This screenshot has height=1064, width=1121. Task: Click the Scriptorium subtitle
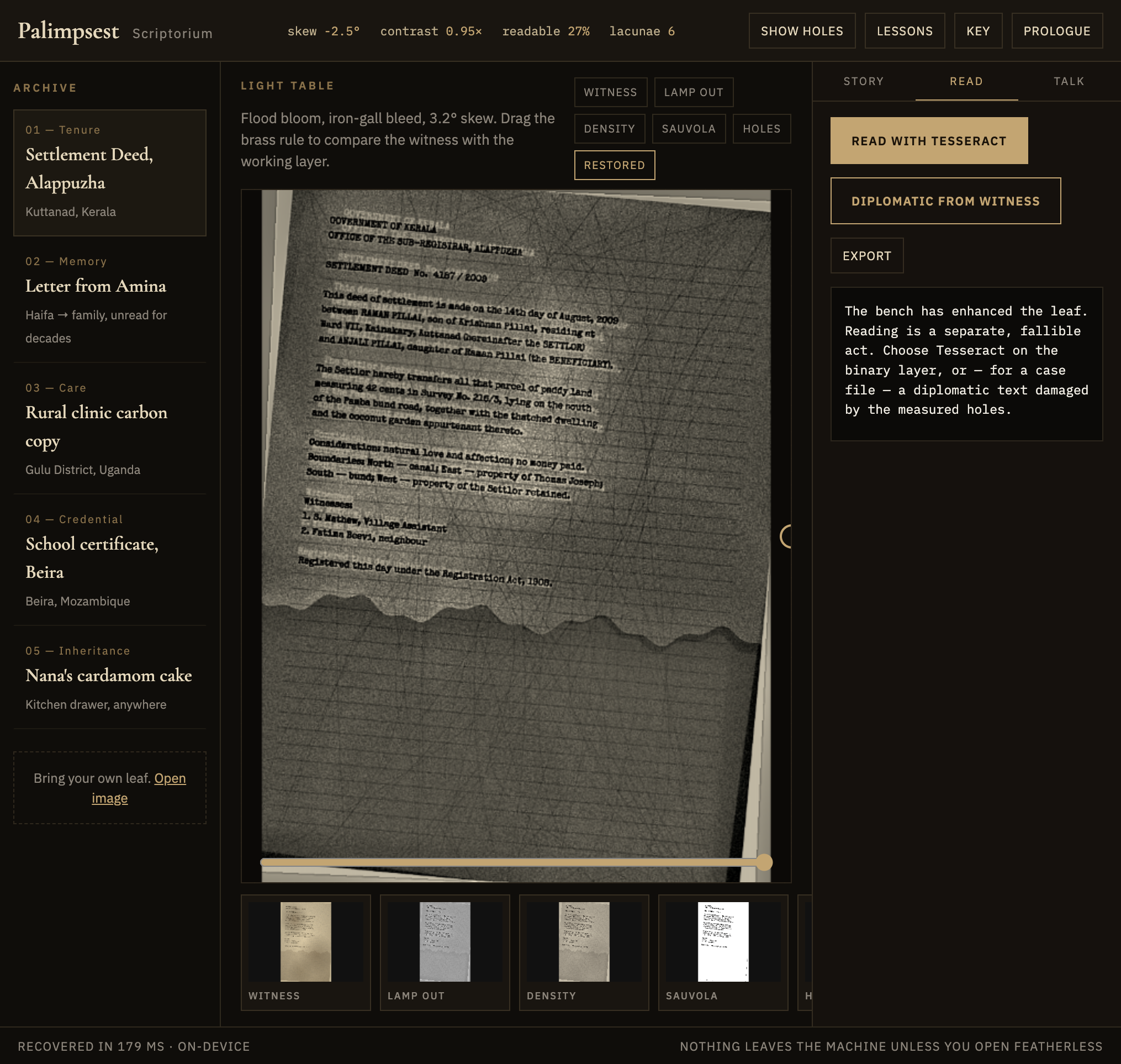(172, 34)
